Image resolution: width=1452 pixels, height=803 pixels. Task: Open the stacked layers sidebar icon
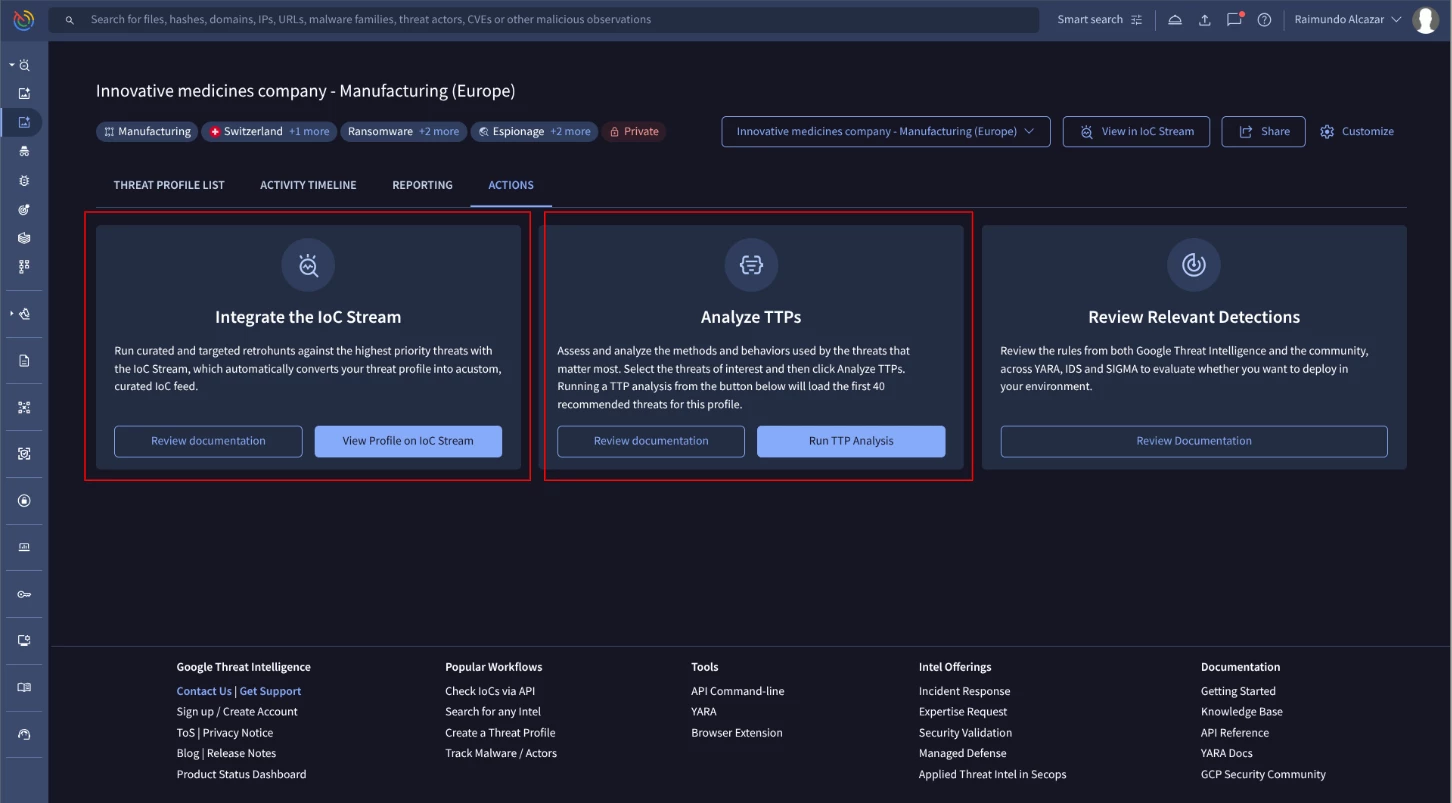click(x=24, y=238)
